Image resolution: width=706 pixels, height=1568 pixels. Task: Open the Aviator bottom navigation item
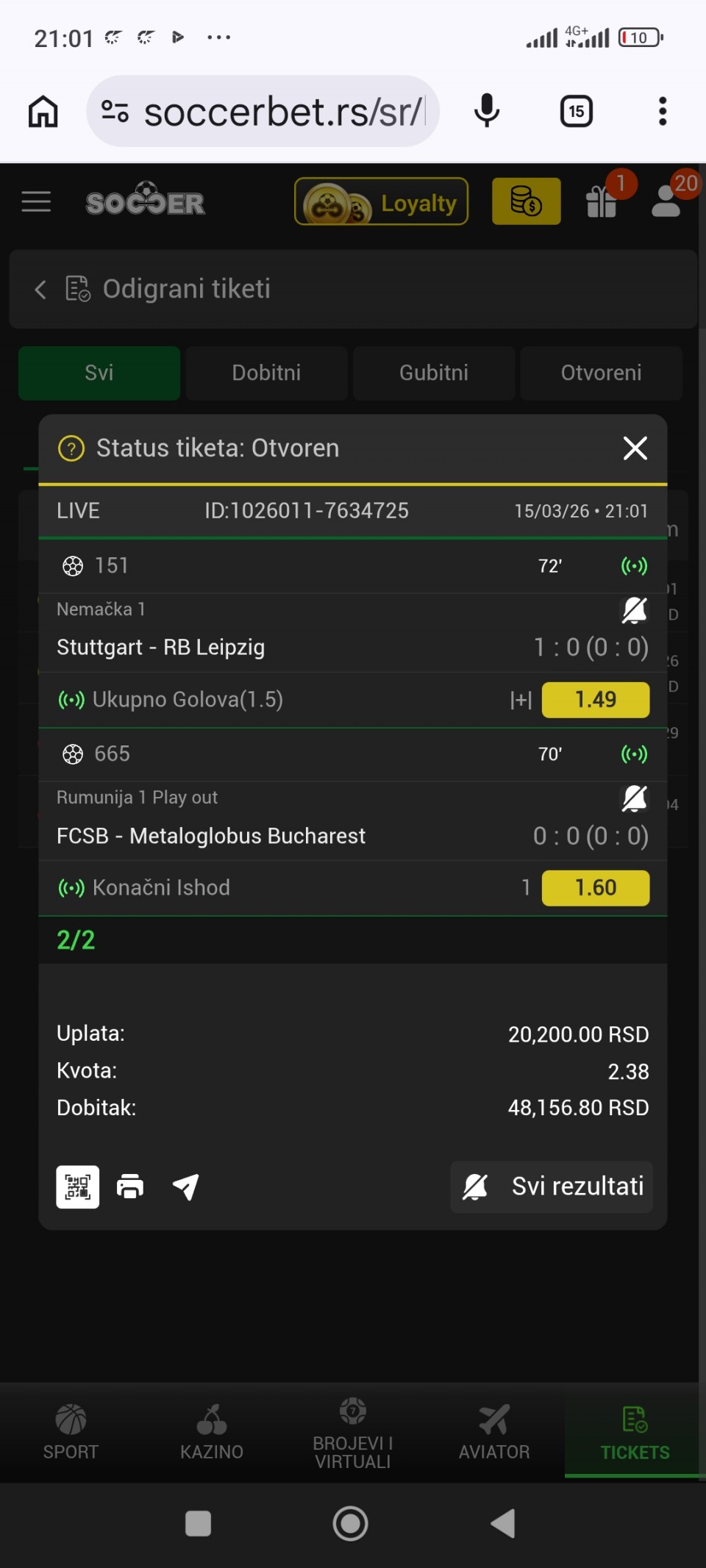click(494, 1431)
